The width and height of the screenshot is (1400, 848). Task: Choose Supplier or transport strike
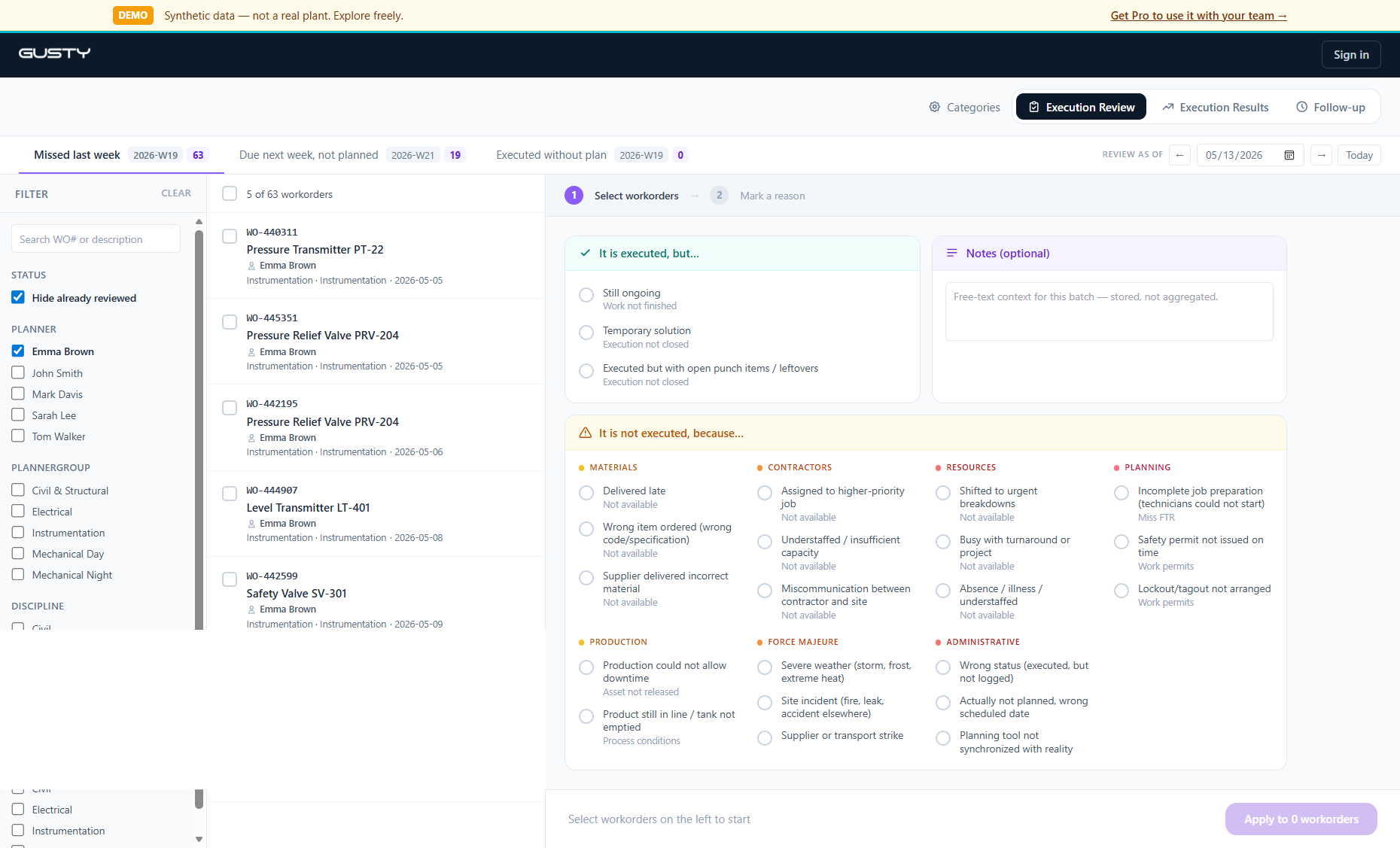[x=765, y=737]
